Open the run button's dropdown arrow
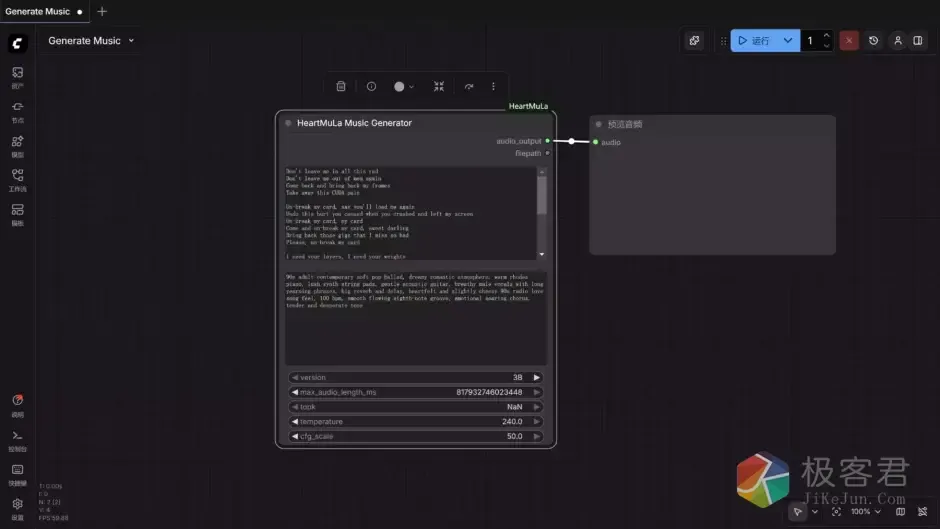Image resolution: width=940 pixels, height=529 pixels. (788, 41)
